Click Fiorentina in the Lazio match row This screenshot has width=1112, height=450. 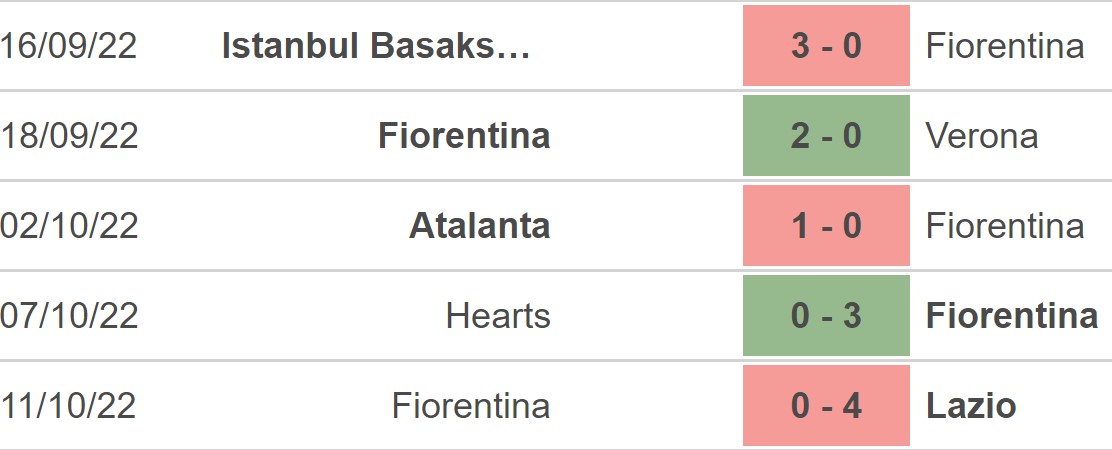coord(471,406)
